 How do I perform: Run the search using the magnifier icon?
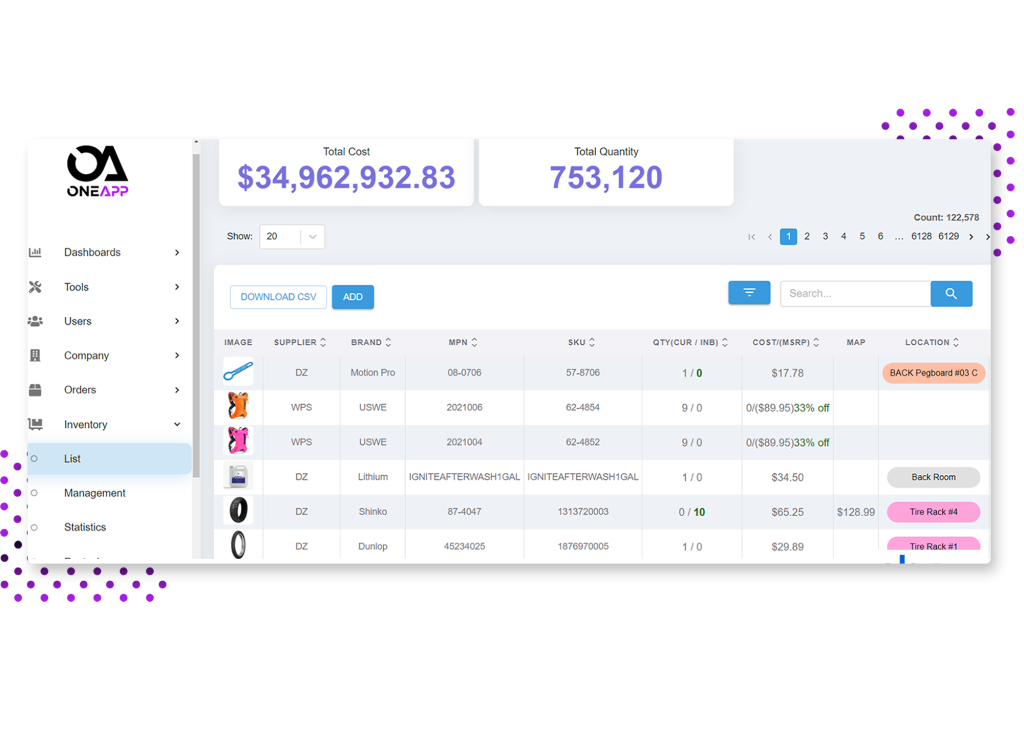coord(951,293)
